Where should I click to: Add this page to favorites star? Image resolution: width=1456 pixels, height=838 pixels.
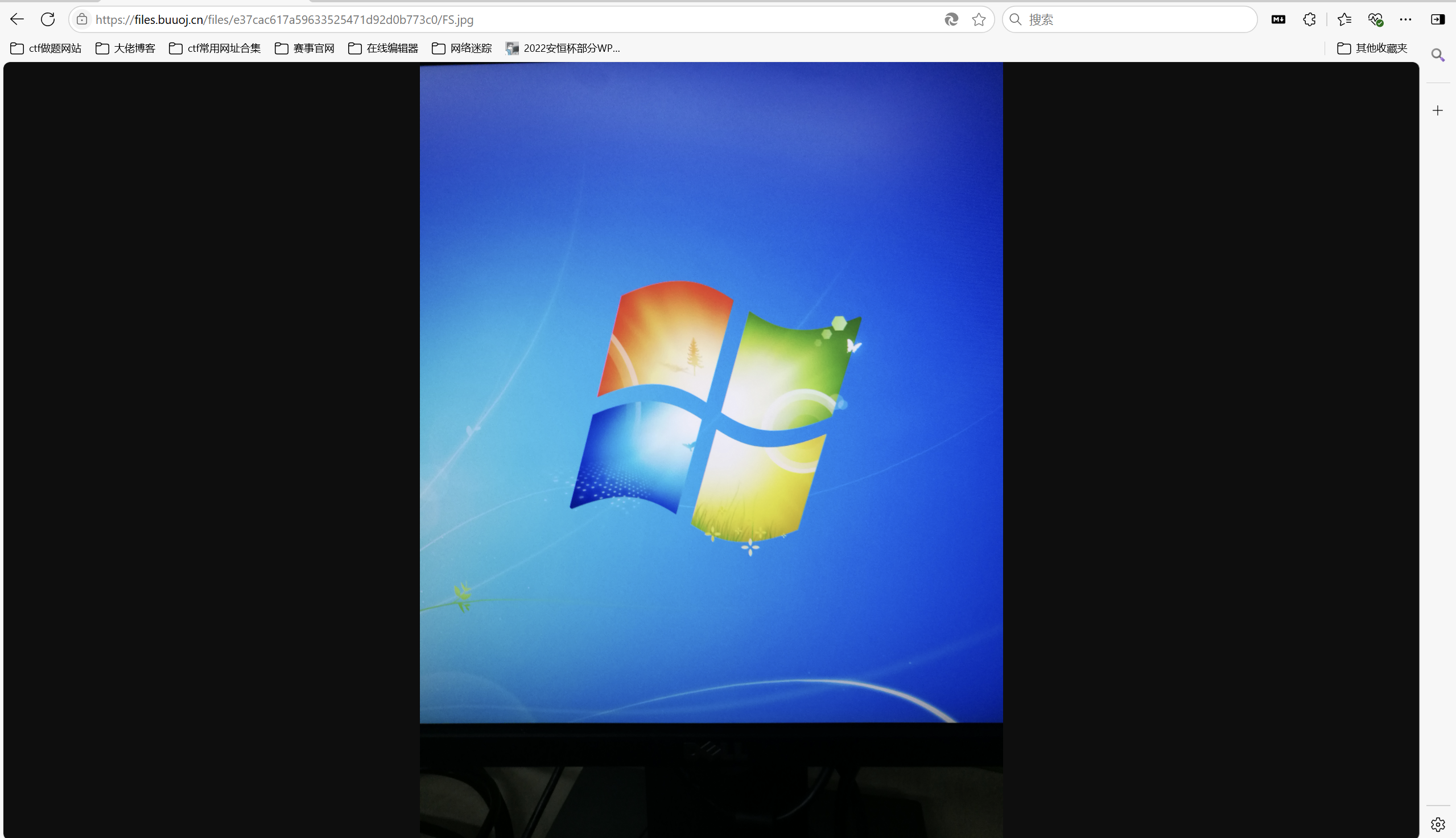(x=979, y=19)
